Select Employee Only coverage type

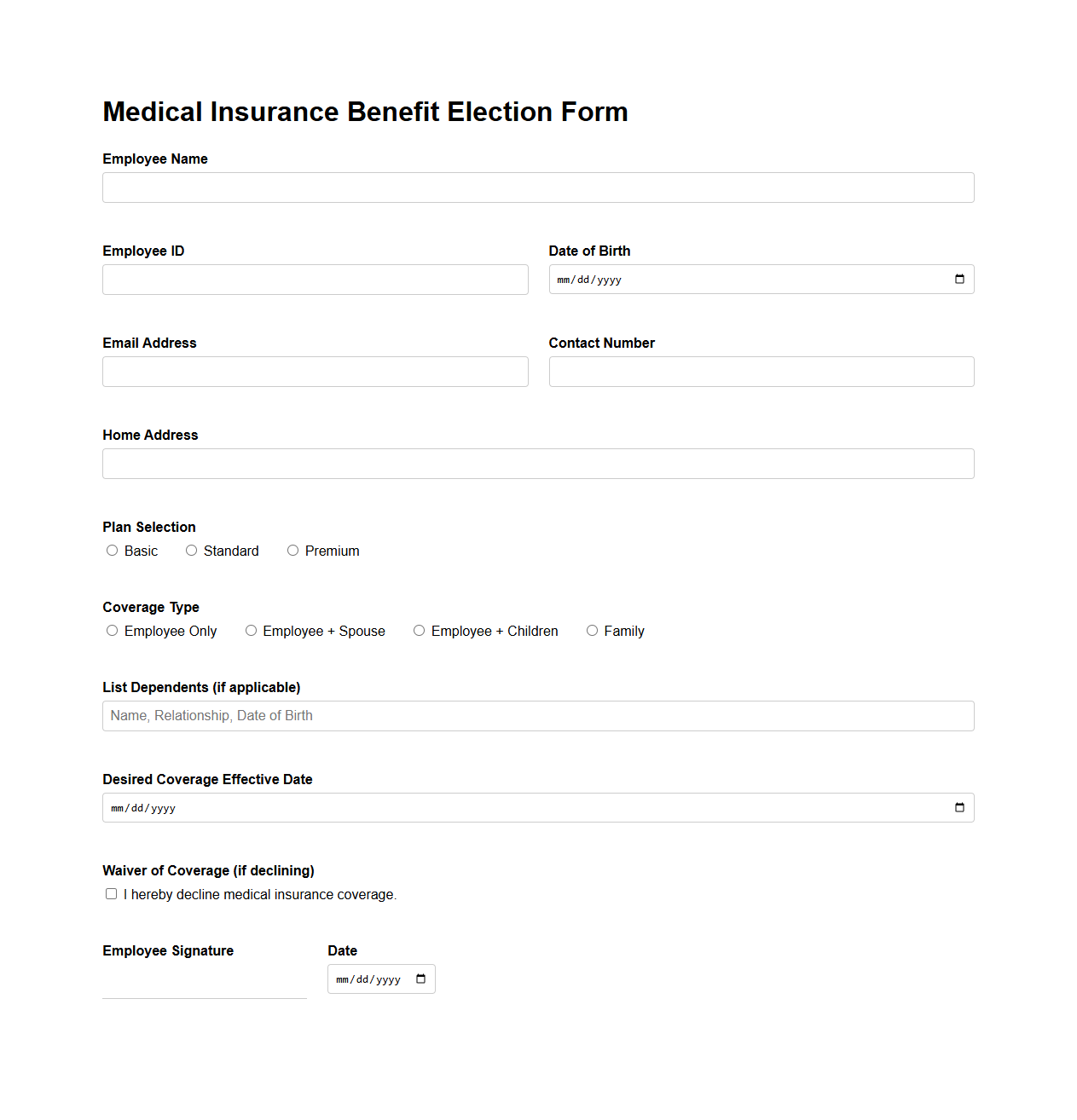[x=112, y=630]
